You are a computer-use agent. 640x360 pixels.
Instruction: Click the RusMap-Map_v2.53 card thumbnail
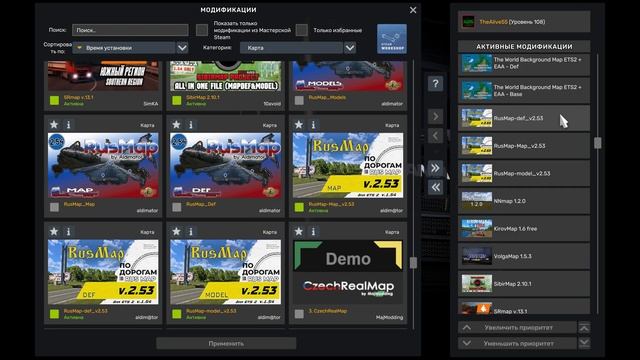348,165
